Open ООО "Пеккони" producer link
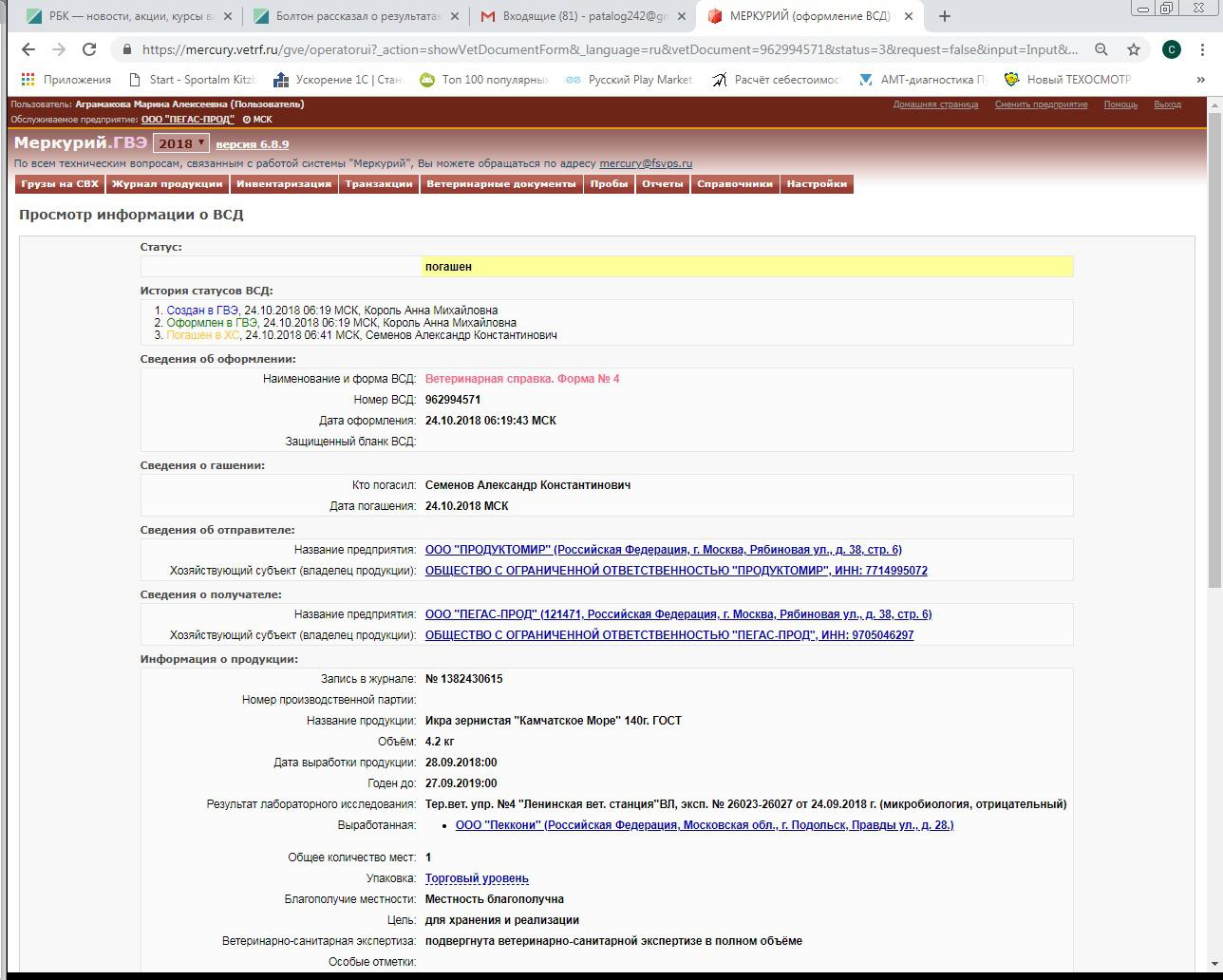The image size is (1223, 980). (x=705, y=825)
